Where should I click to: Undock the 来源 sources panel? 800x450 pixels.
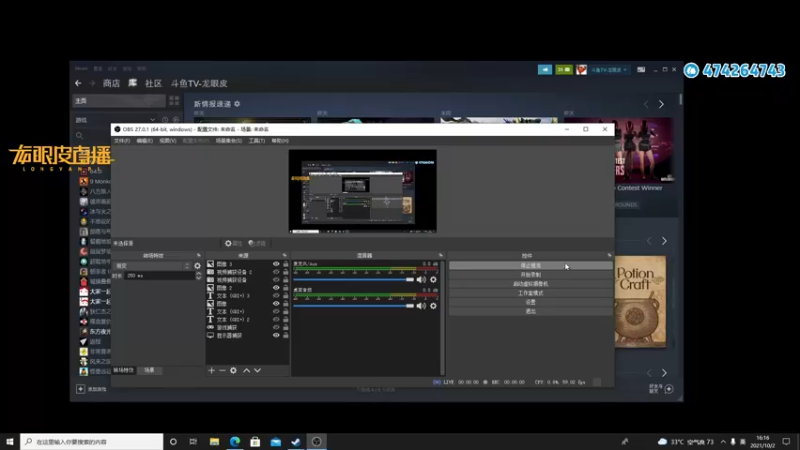coord(285,255)
